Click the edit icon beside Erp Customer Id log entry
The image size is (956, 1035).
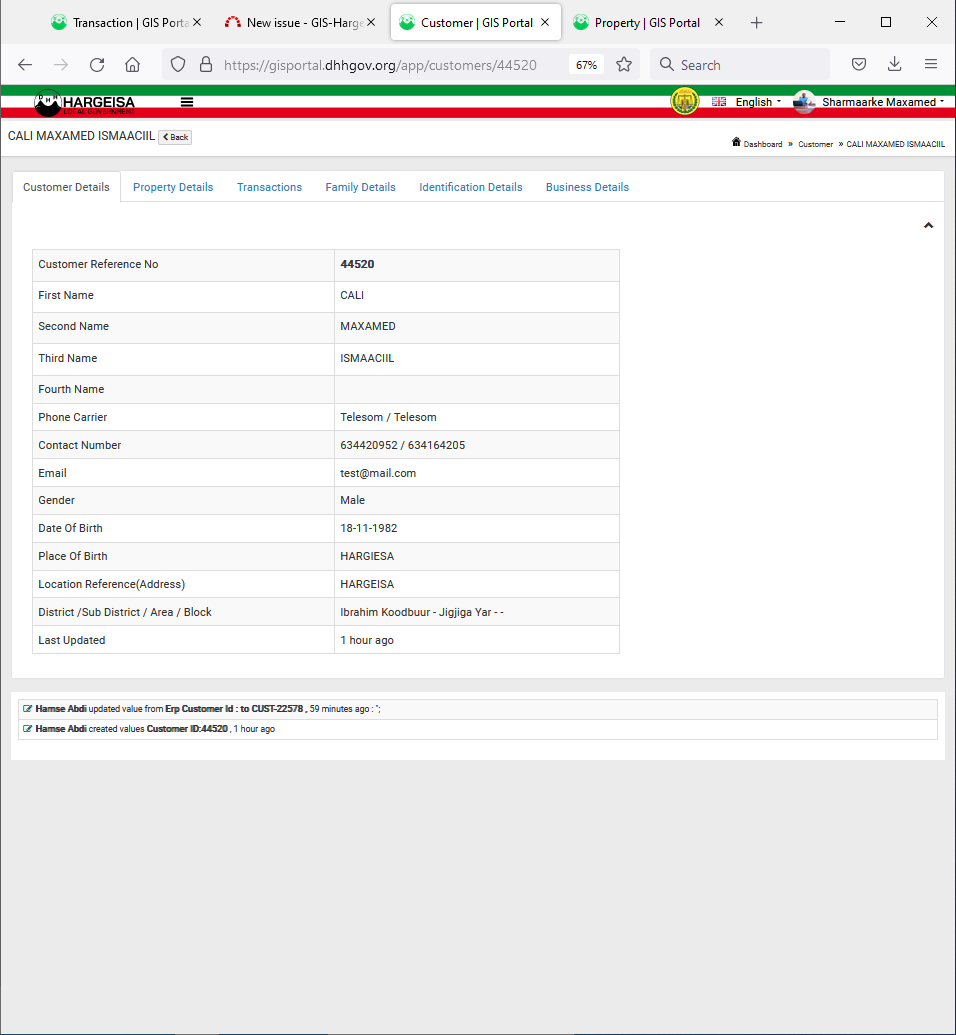pyautogui.click(x=28, y=709)
